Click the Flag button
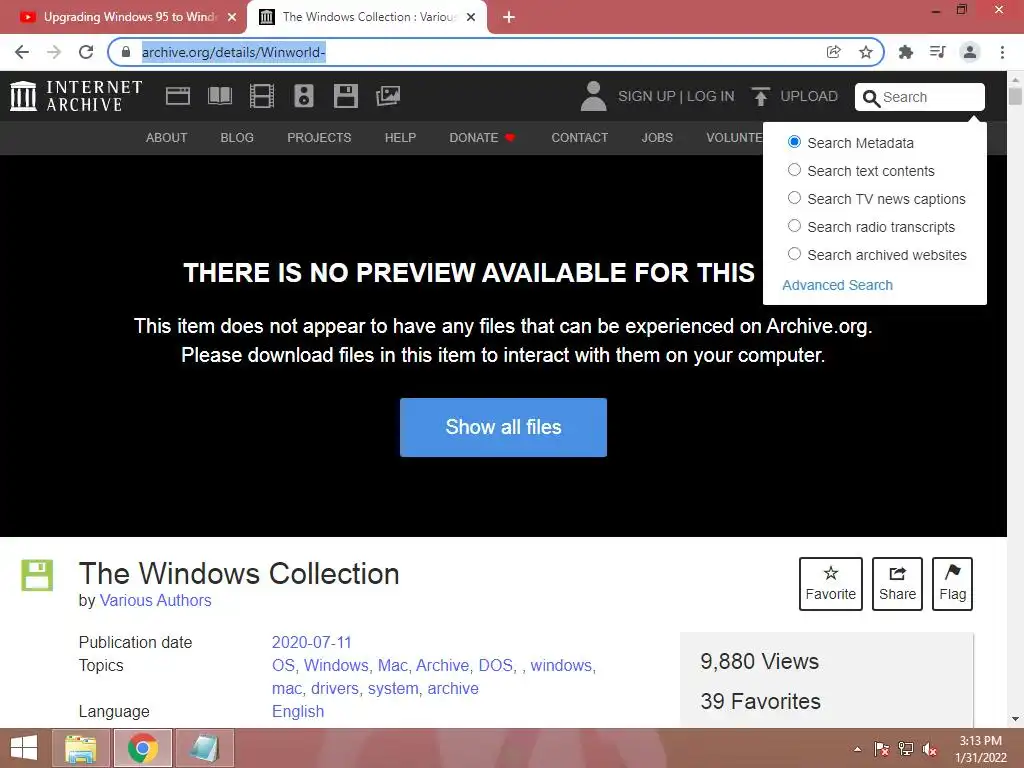The image size is (1024, 768). [x=952, y=584]
